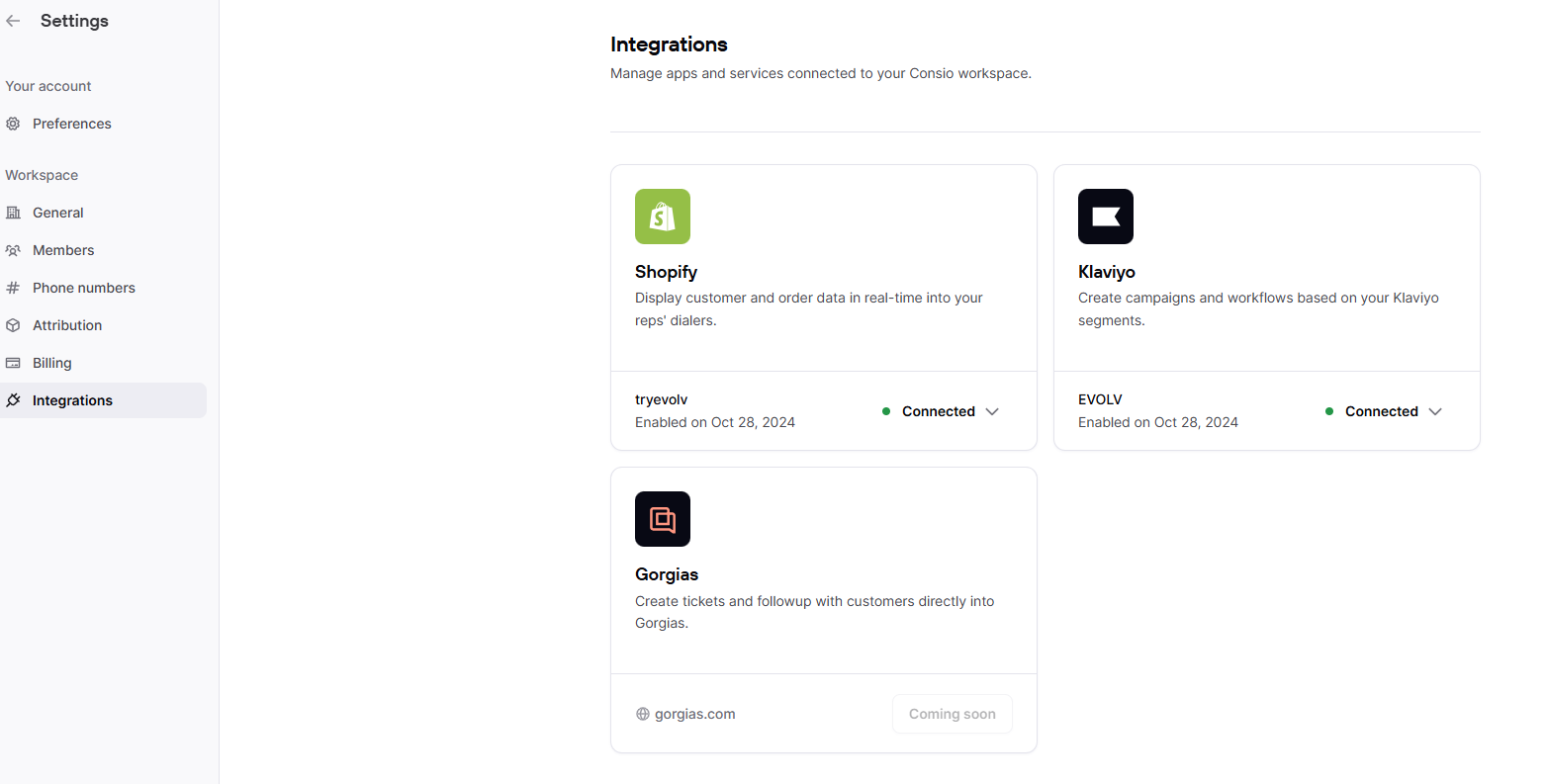Click the Attribution cube icon

13,325
